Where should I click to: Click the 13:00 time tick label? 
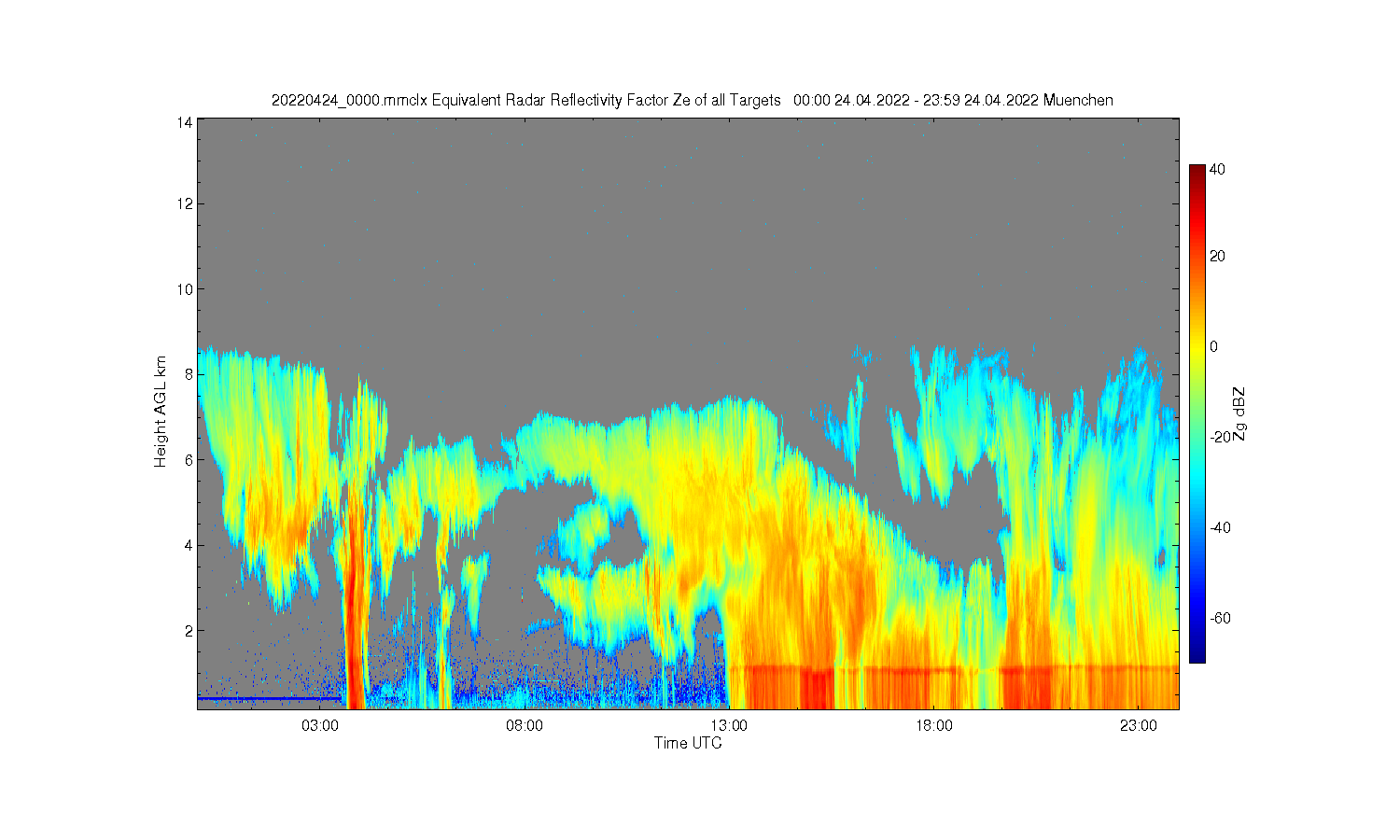729,725
